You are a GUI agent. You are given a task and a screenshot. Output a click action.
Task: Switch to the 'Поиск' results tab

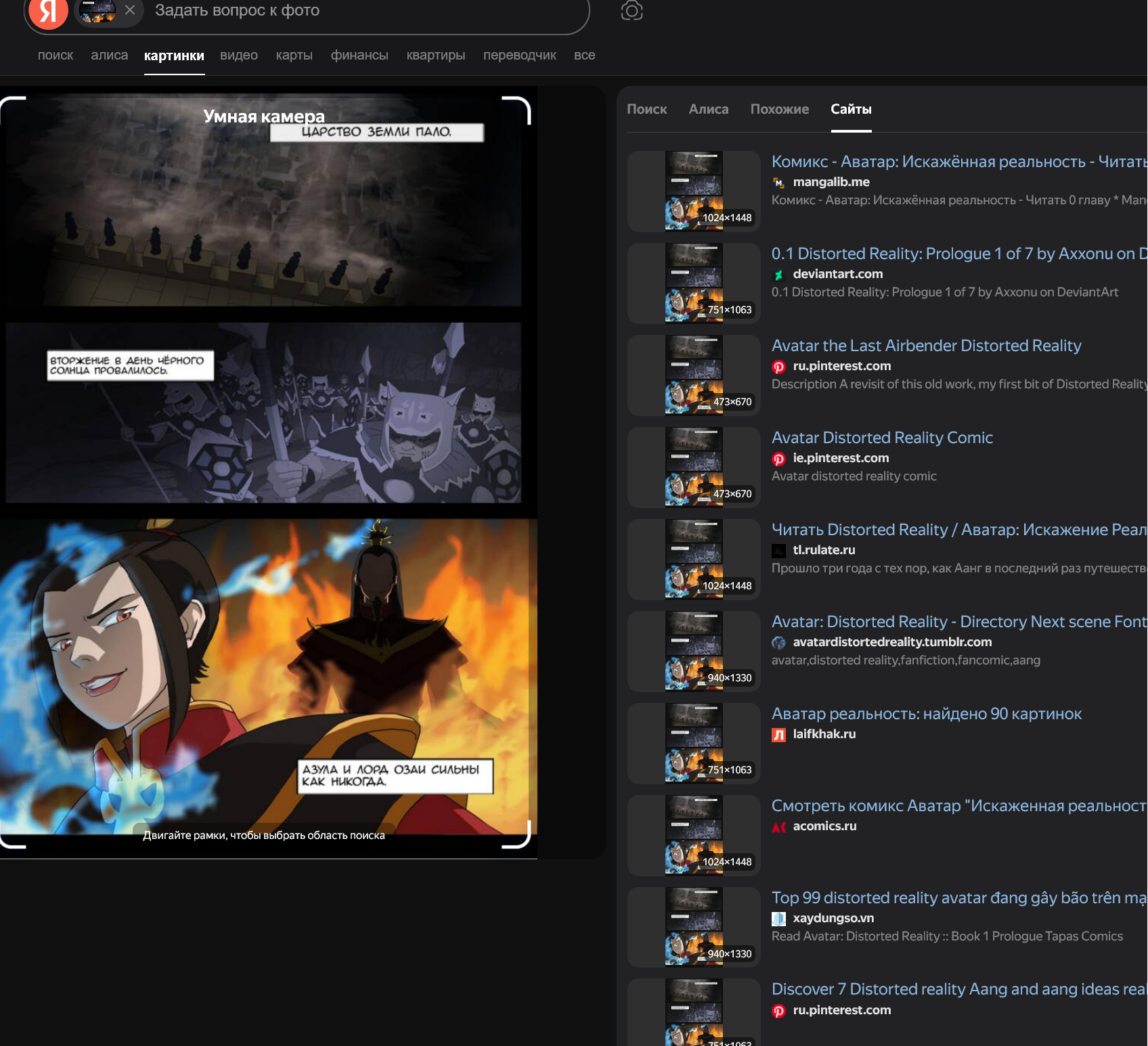647,109
